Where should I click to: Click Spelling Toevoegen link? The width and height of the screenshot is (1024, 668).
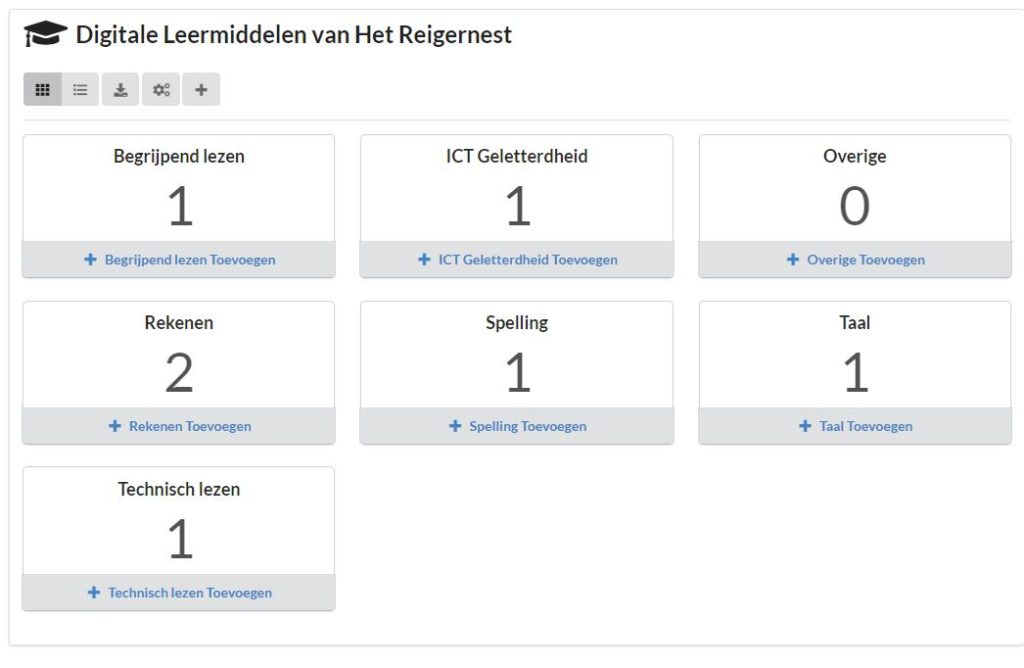point(528,426)
